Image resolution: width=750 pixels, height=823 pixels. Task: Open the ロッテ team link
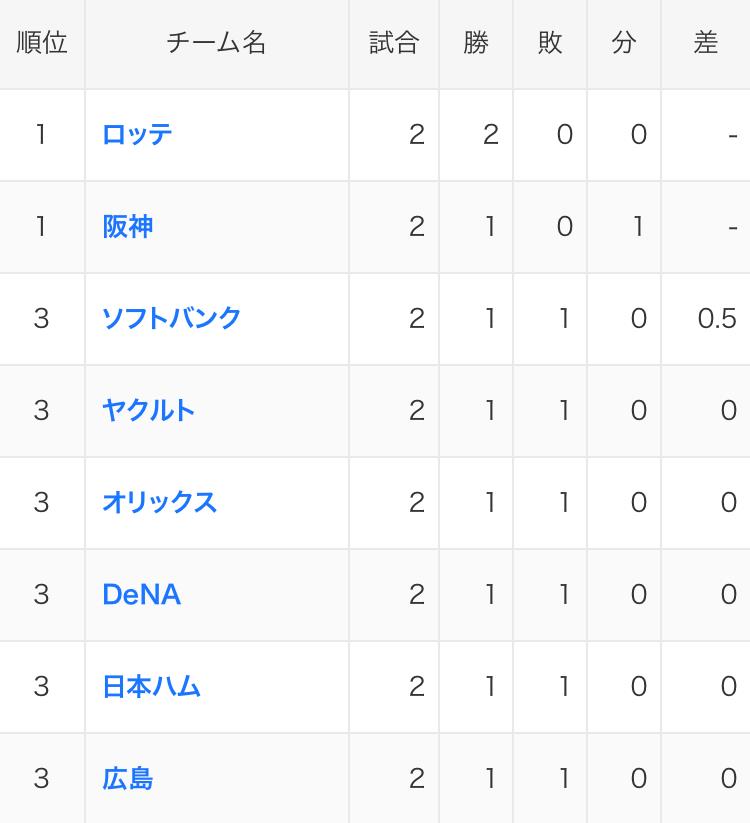point(137,134)
